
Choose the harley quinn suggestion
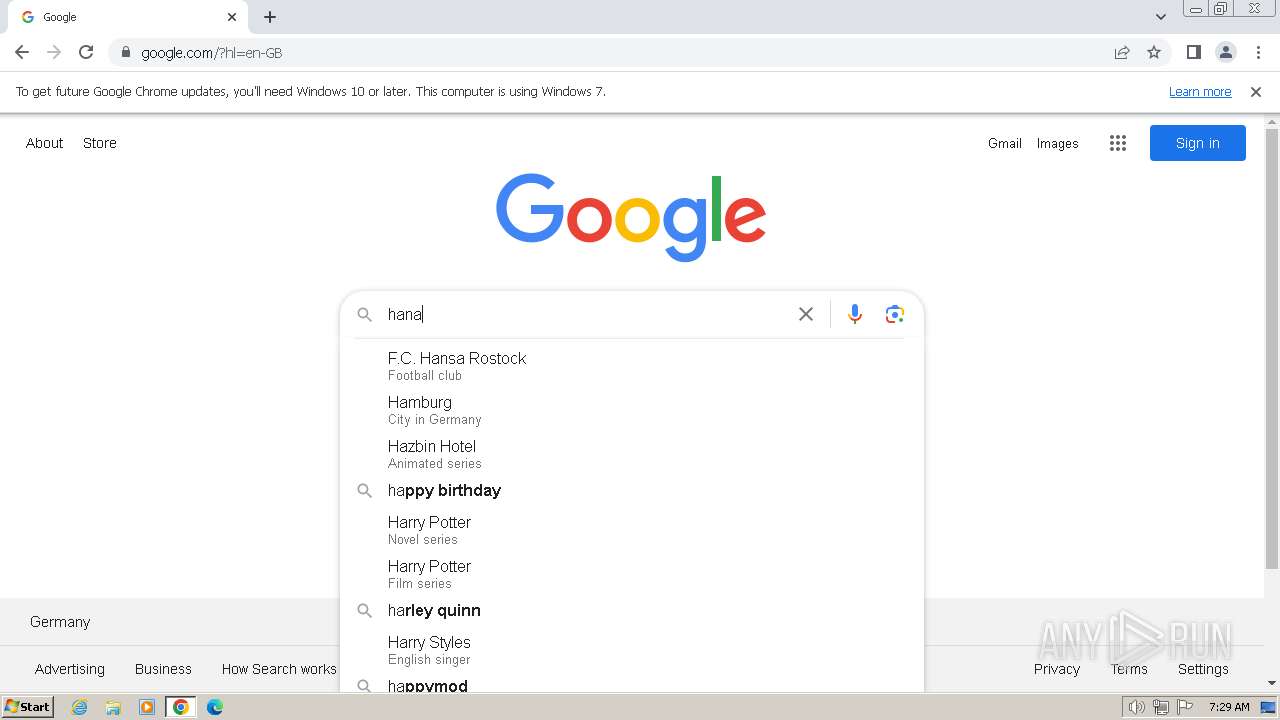pos(632,610)
